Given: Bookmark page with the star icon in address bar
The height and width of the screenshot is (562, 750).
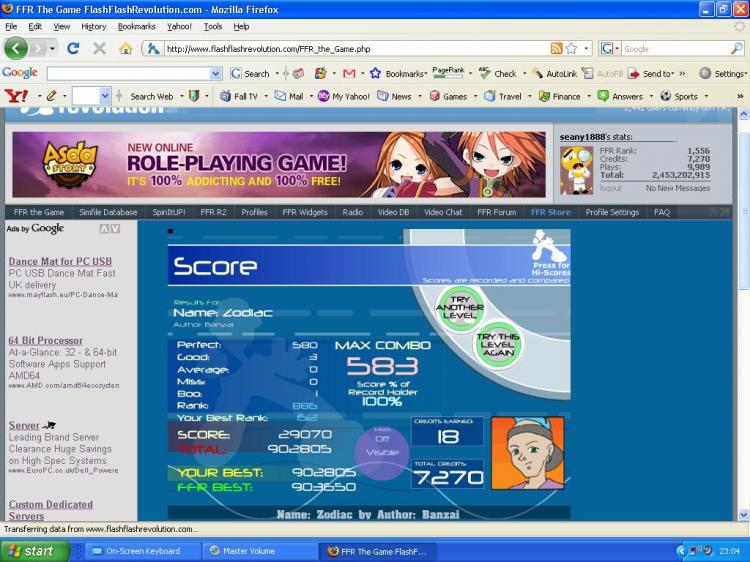Looking at the screenshot, I should click(x=572, y=48).
